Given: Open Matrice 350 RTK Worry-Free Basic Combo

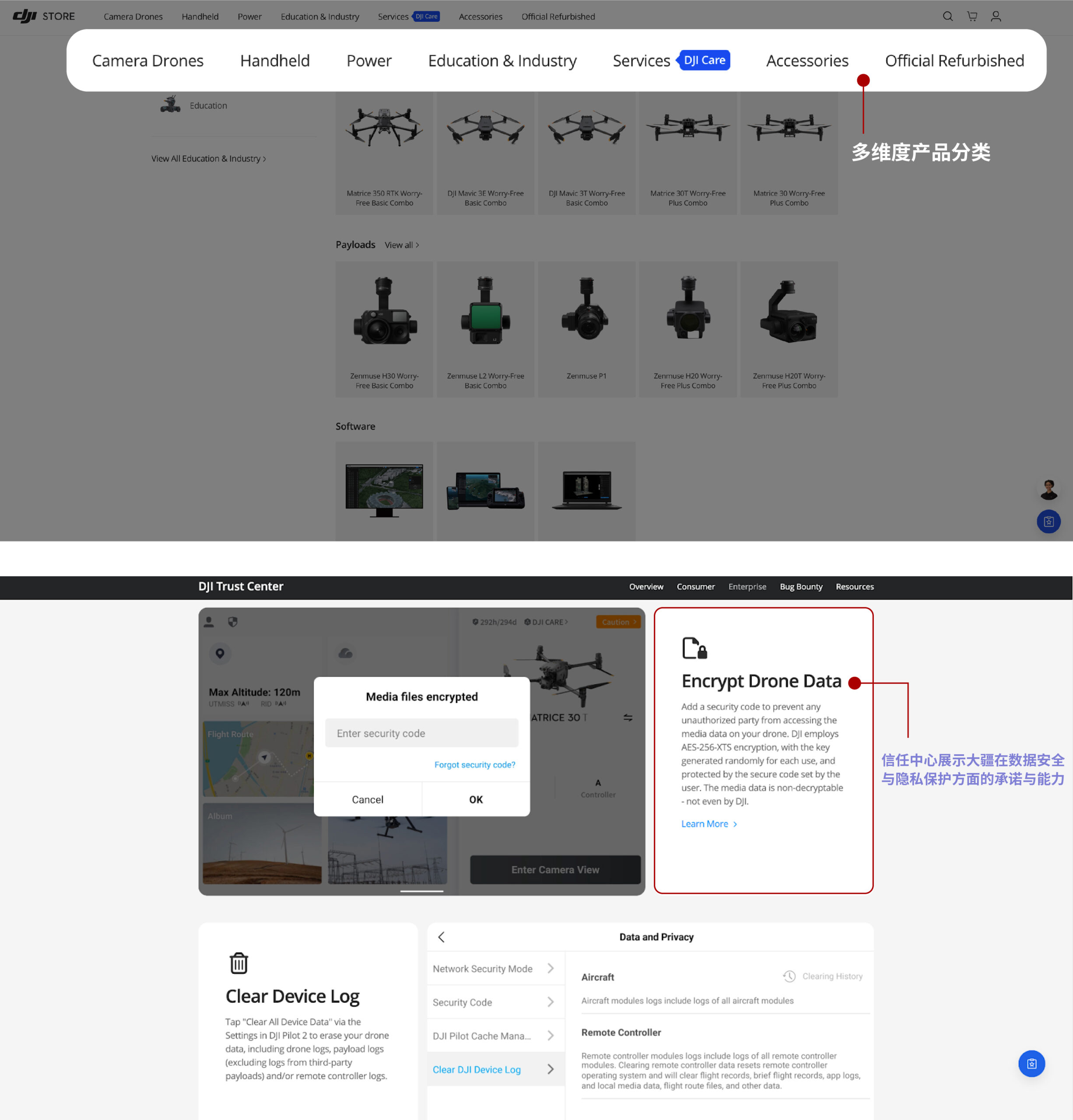Looking at the screenshot, I should point(384,153).
